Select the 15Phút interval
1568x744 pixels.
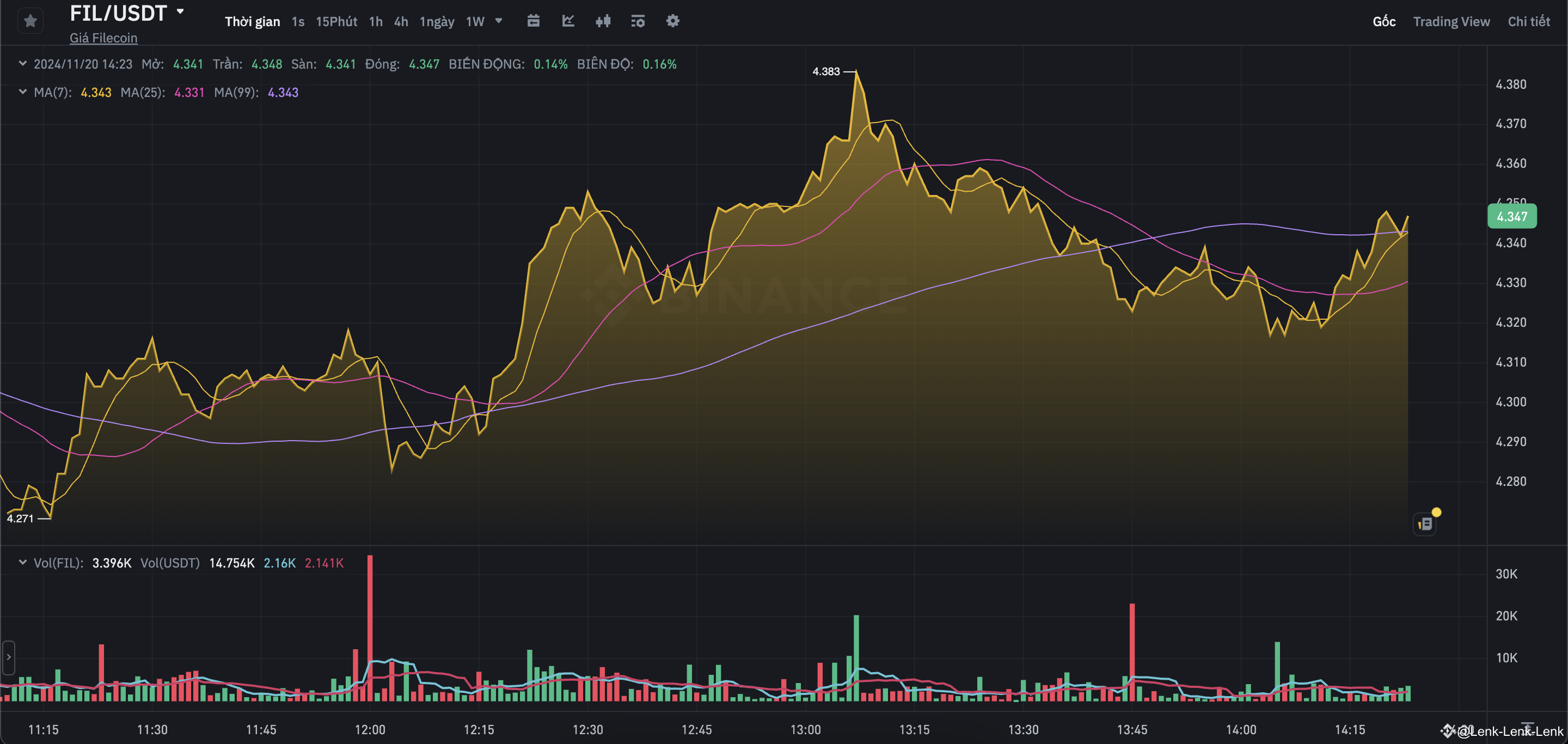(x=336, y=21)
